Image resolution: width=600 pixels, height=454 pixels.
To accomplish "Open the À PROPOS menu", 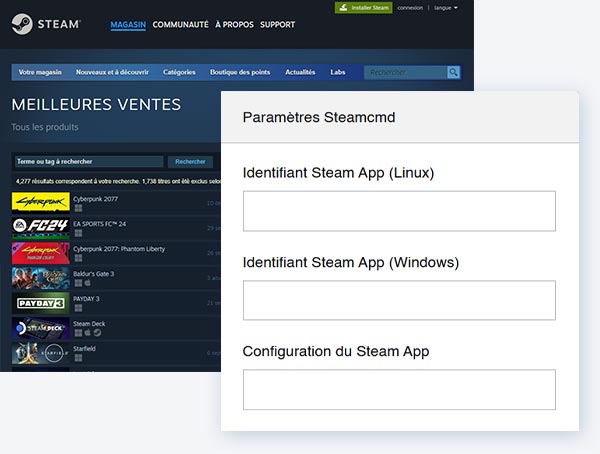I will pyautogui.click(x=234, y=24).
